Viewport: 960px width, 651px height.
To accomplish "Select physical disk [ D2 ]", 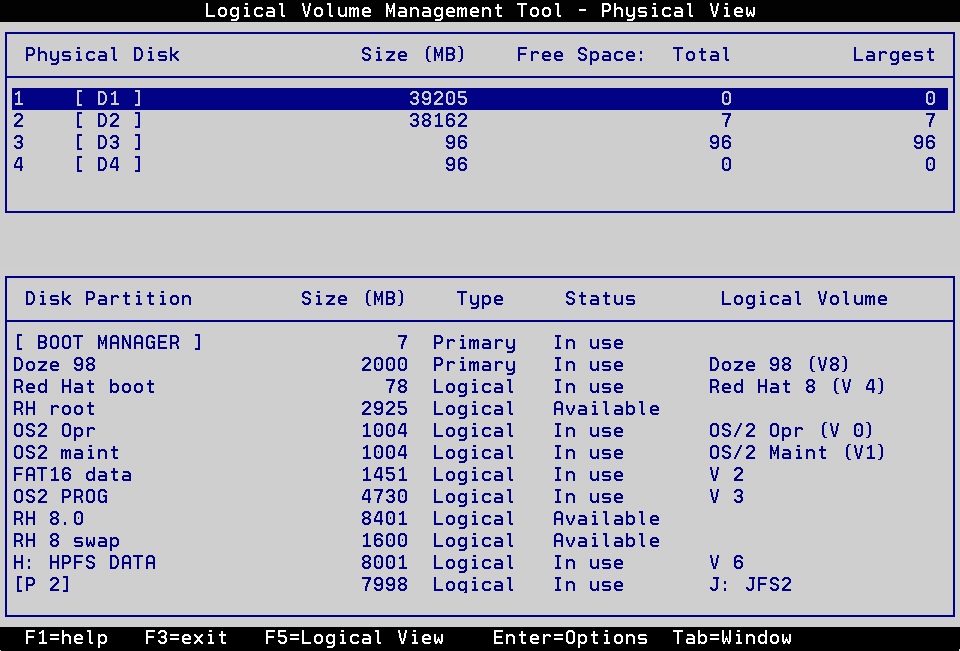I will (x=480, y=121).
